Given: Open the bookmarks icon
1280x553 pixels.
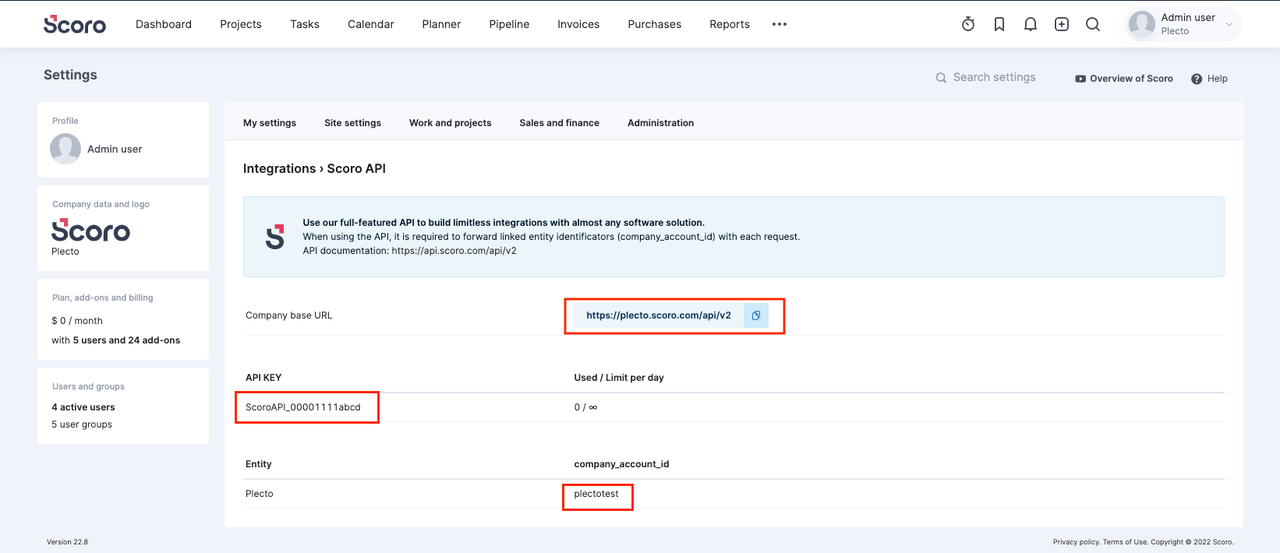Looking at the screenshot, I should click(x=999, y=24).
